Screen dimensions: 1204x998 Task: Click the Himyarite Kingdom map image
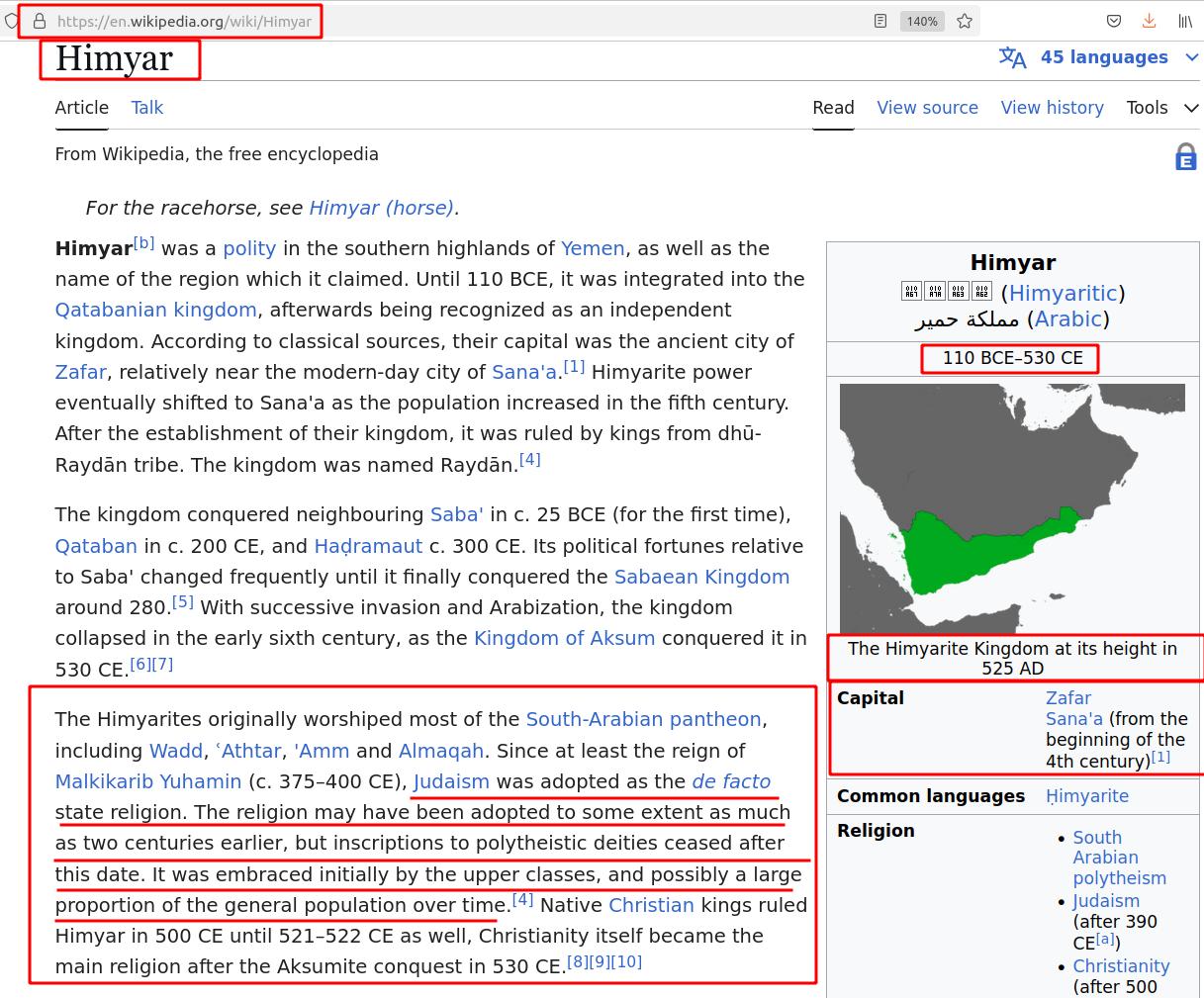tap(1012, 503)
